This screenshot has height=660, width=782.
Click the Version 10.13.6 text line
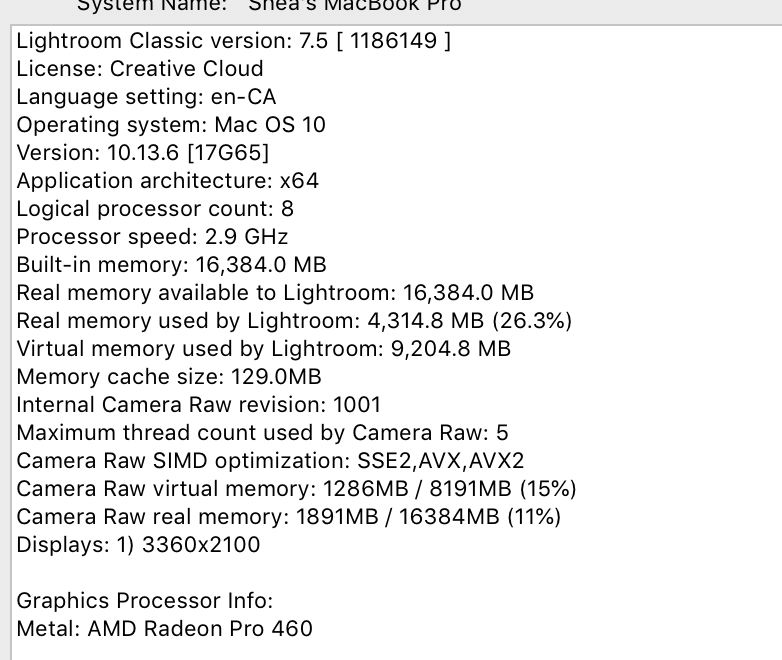tap(143, 153)
